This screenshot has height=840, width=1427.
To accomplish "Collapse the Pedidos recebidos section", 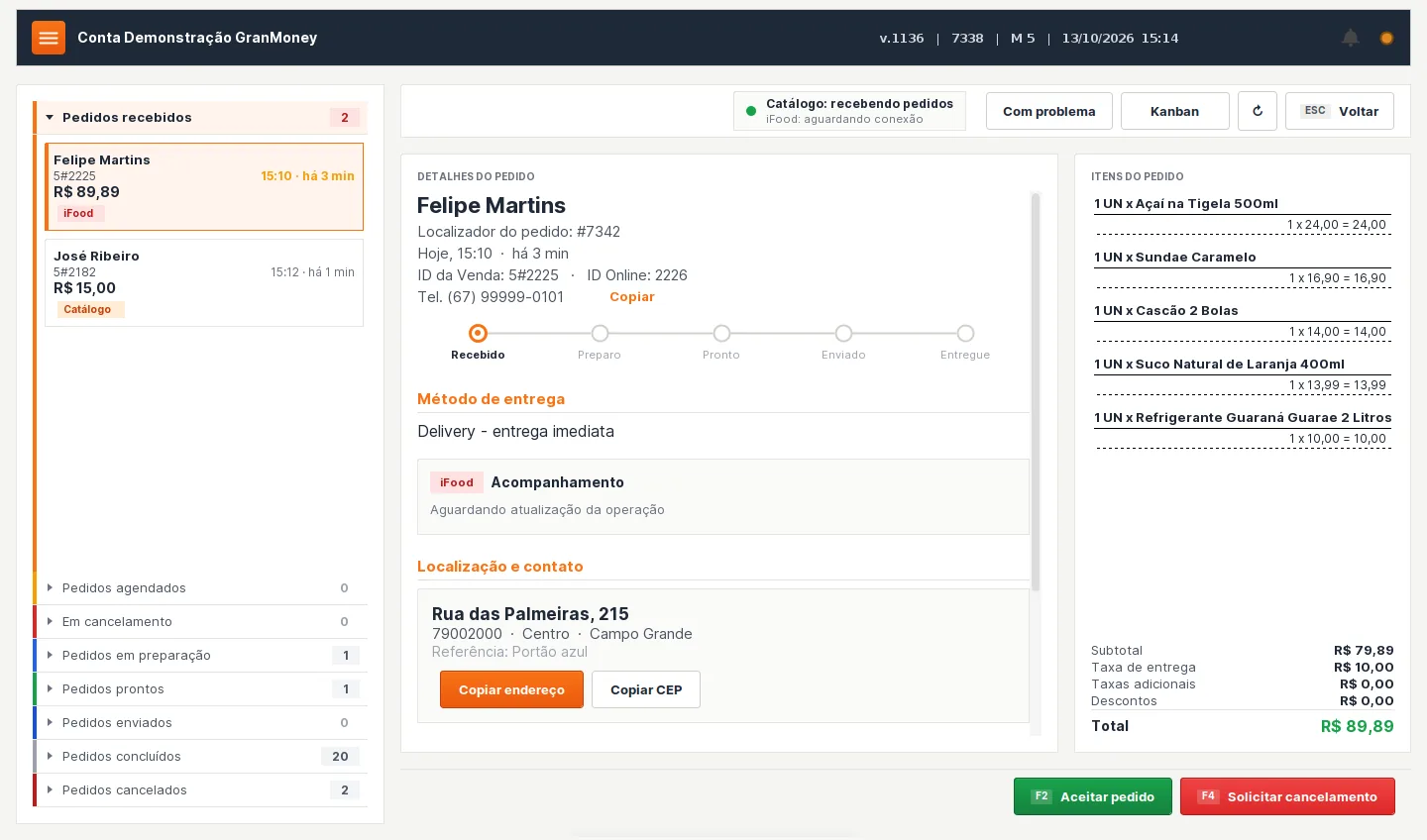I will tap(200, 117).
